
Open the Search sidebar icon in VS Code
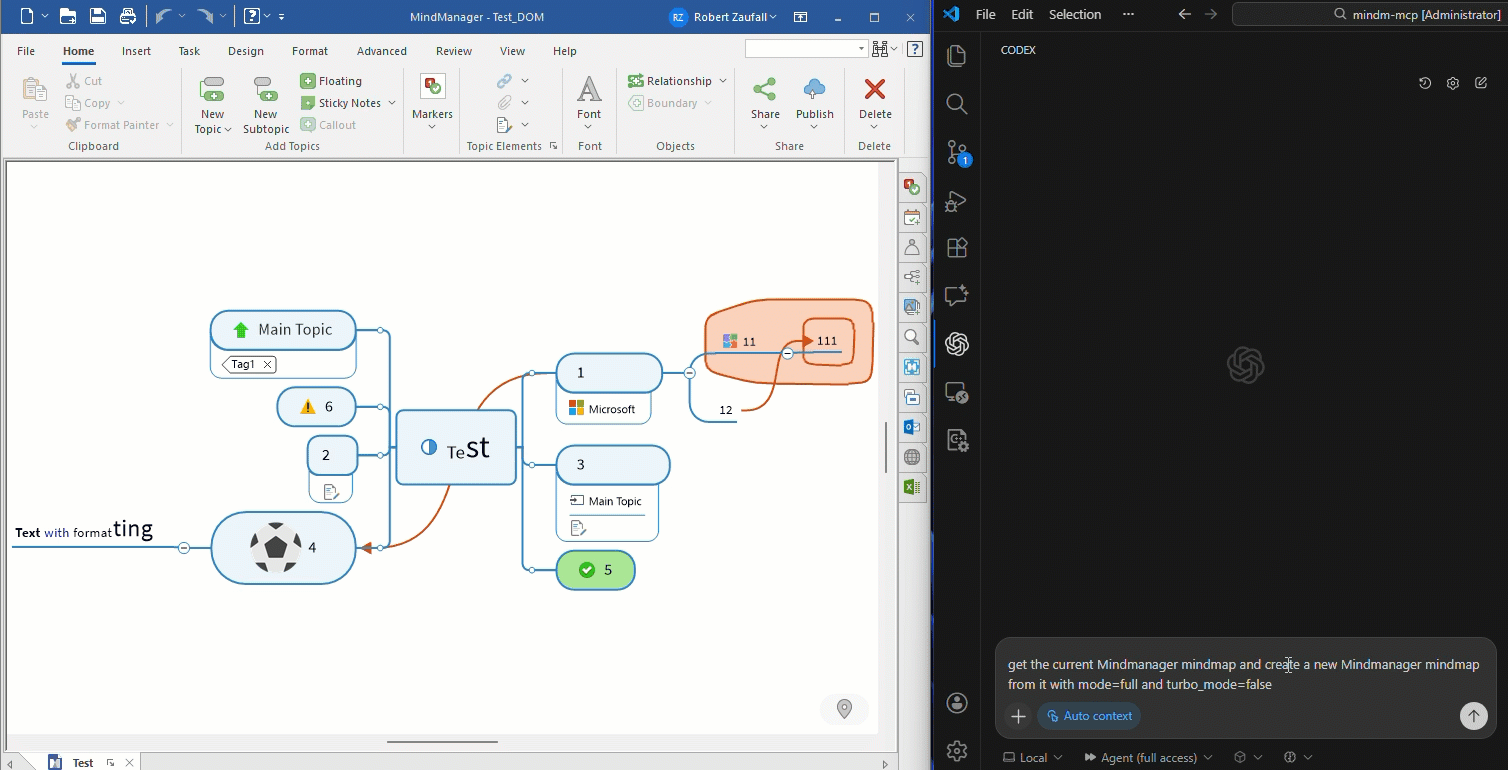pos(956,103)
